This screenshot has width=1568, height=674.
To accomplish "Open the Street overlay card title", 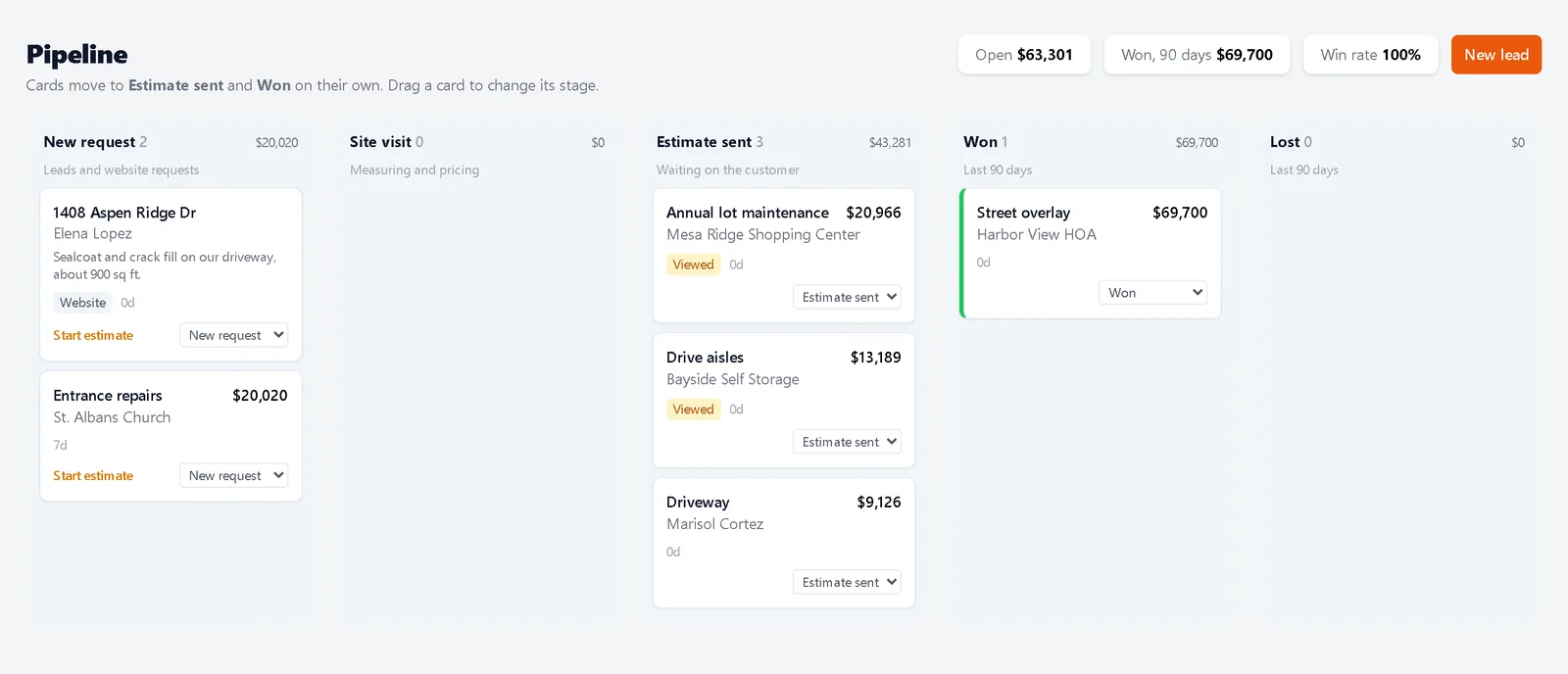I will 1023,213.
